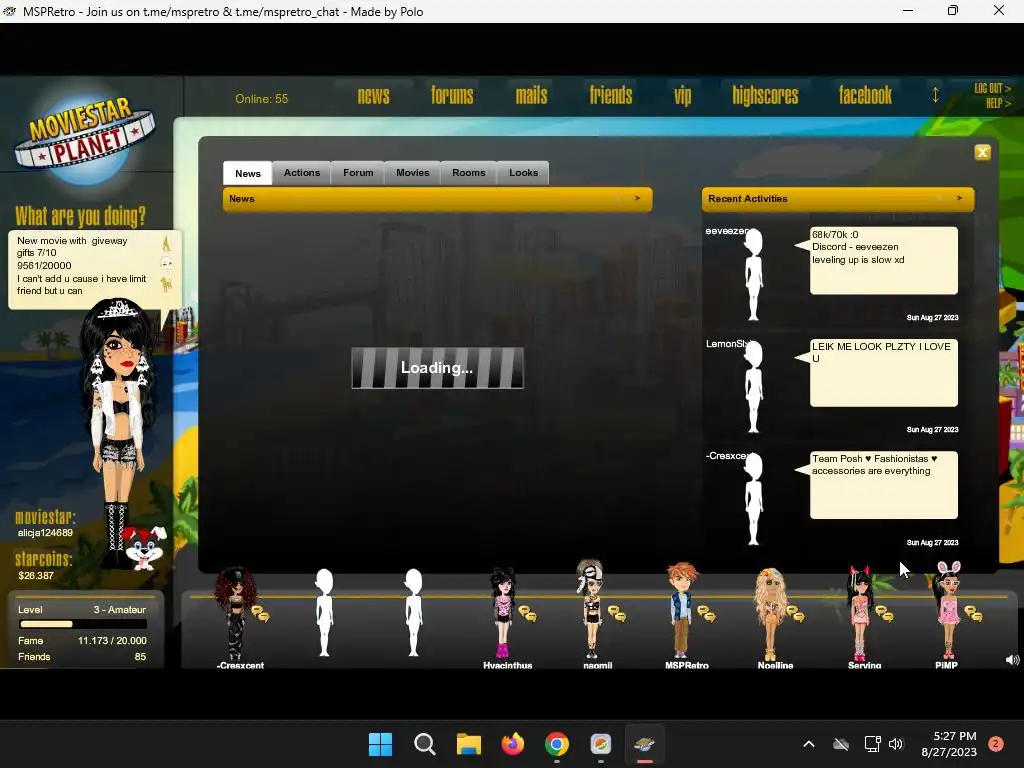
Task: Click username alicja124689
Action: (x=45, y=533)
